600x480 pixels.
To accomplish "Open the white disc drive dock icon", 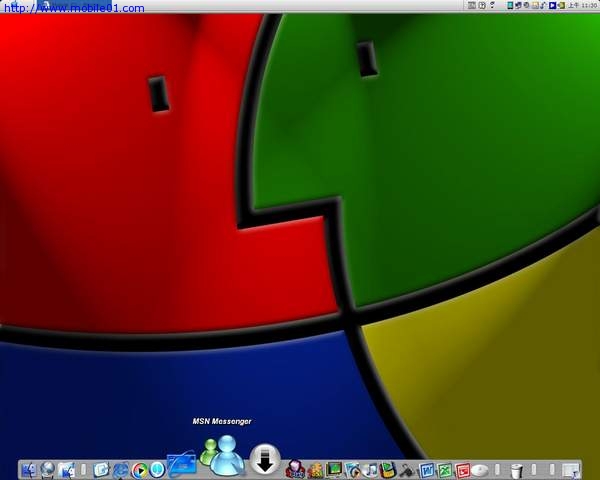I will pyautogui.click(x=480, y=470).
